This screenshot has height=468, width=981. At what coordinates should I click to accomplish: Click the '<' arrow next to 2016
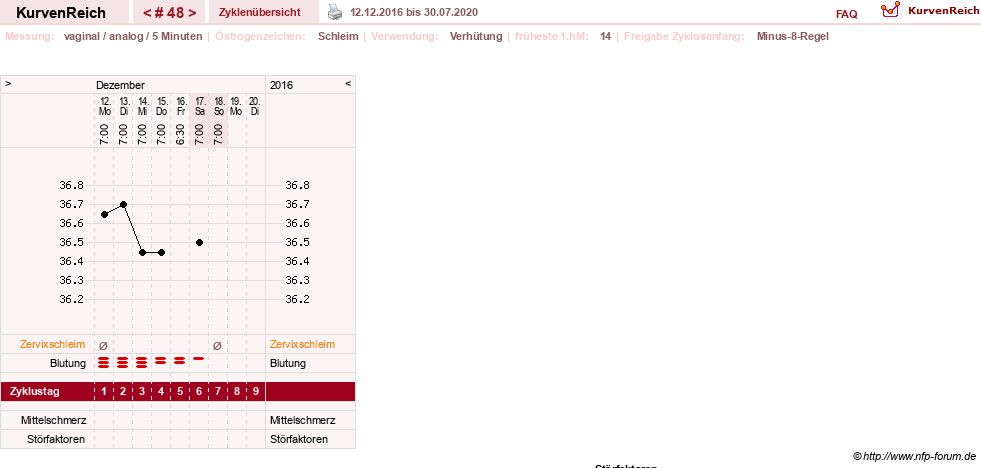click(348, 83)
